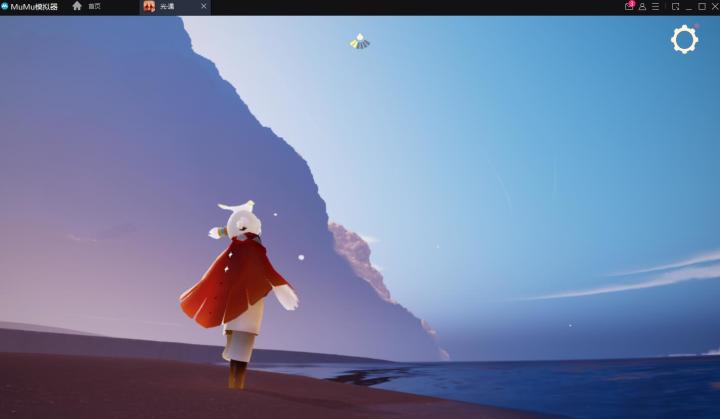
Task: Open the MuMu home tab
Action: [86, 6]
